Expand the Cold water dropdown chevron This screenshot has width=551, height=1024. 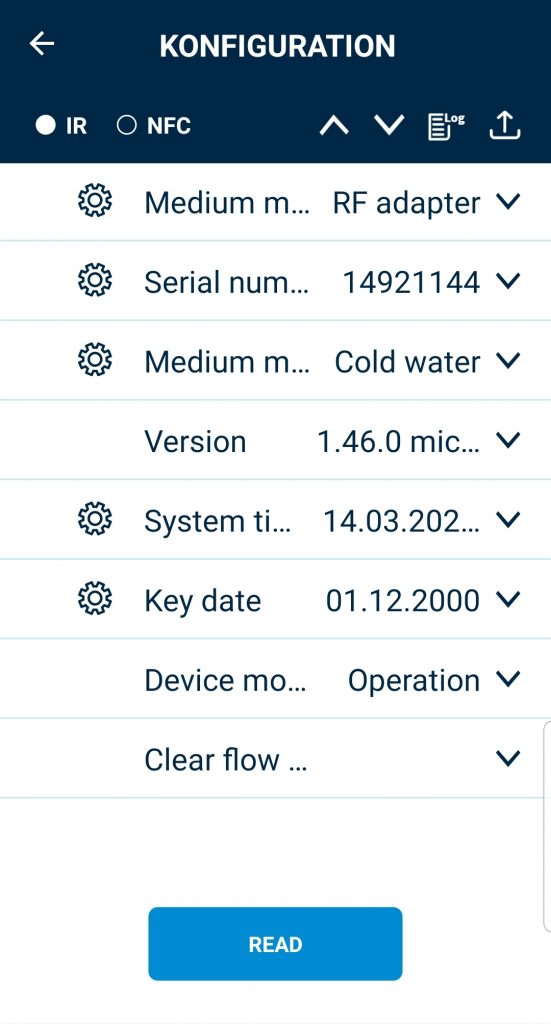(507, 360)
